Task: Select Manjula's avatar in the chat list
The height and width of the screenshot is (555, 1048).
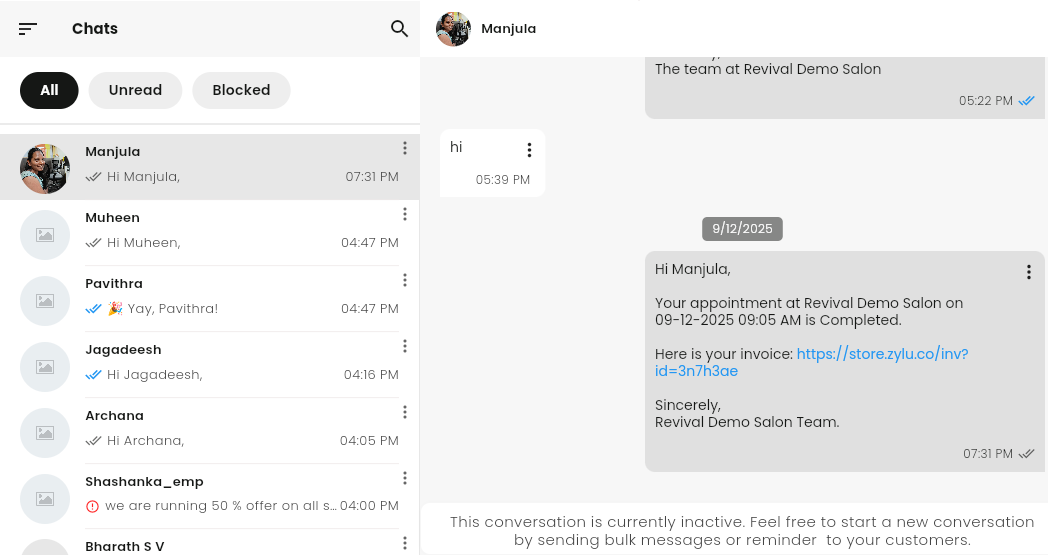Action: click(45, 168)
